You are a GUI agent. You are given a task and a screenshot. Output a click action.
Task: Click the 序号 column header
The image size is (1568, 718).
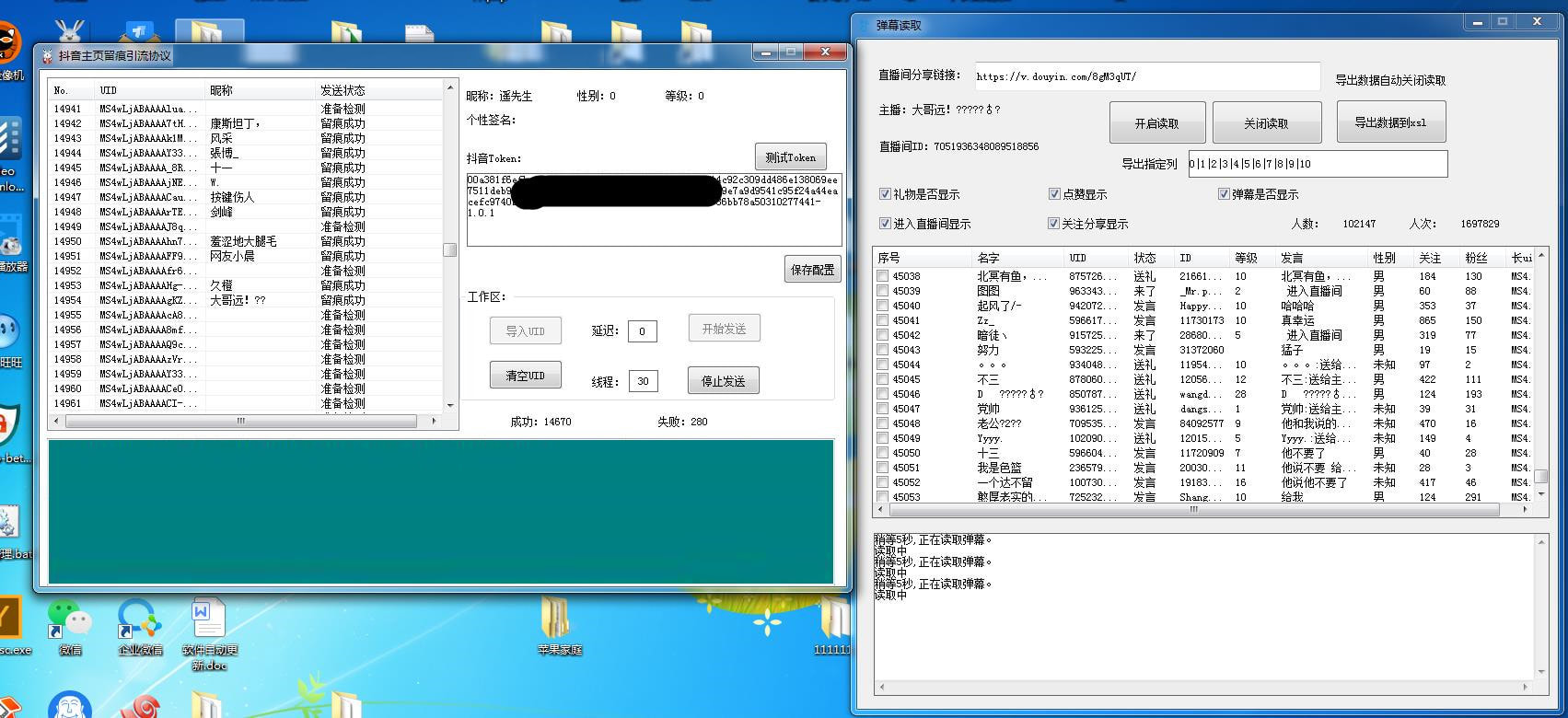[923, 258]
